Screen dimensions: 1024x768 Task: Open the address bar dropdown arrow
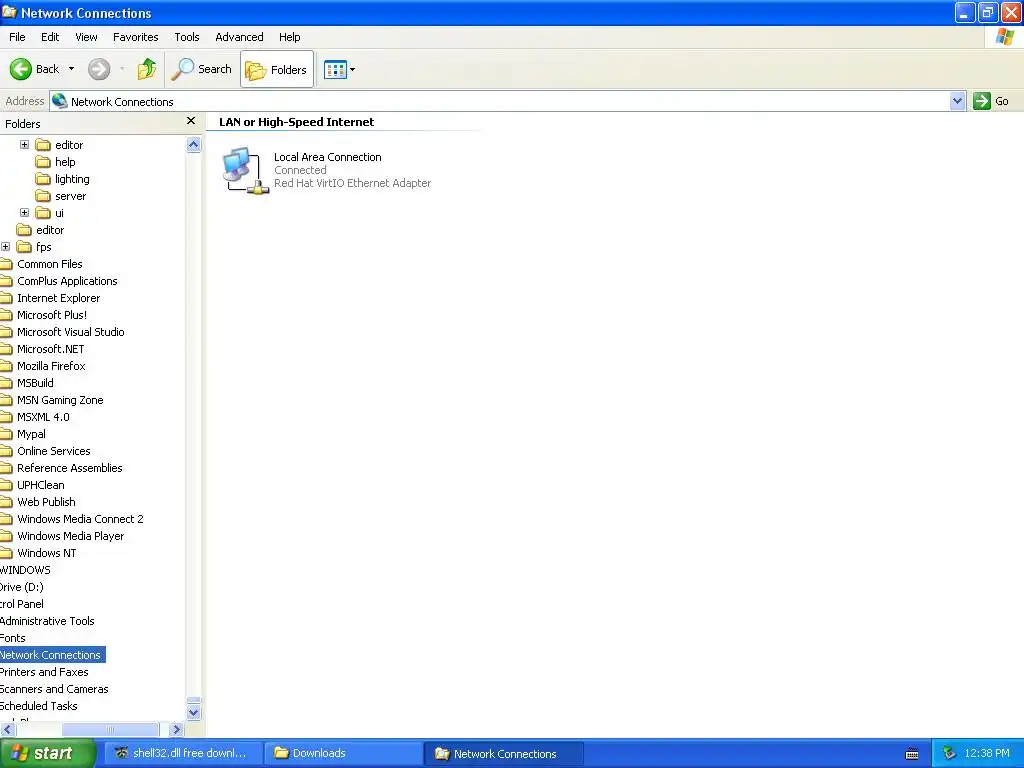click(957, 101)
